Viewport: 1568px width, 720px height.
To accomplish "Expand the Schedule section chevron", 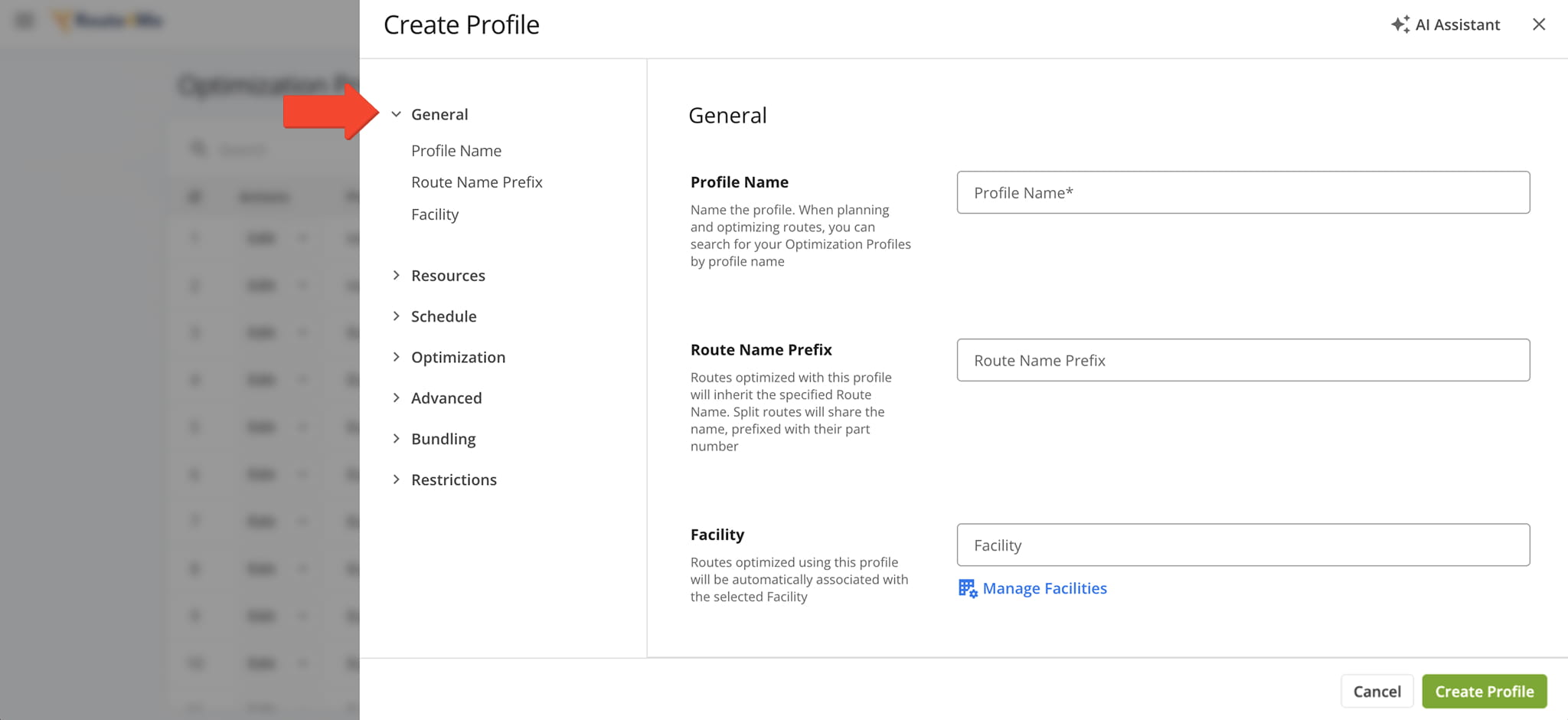I will (396, 316).
